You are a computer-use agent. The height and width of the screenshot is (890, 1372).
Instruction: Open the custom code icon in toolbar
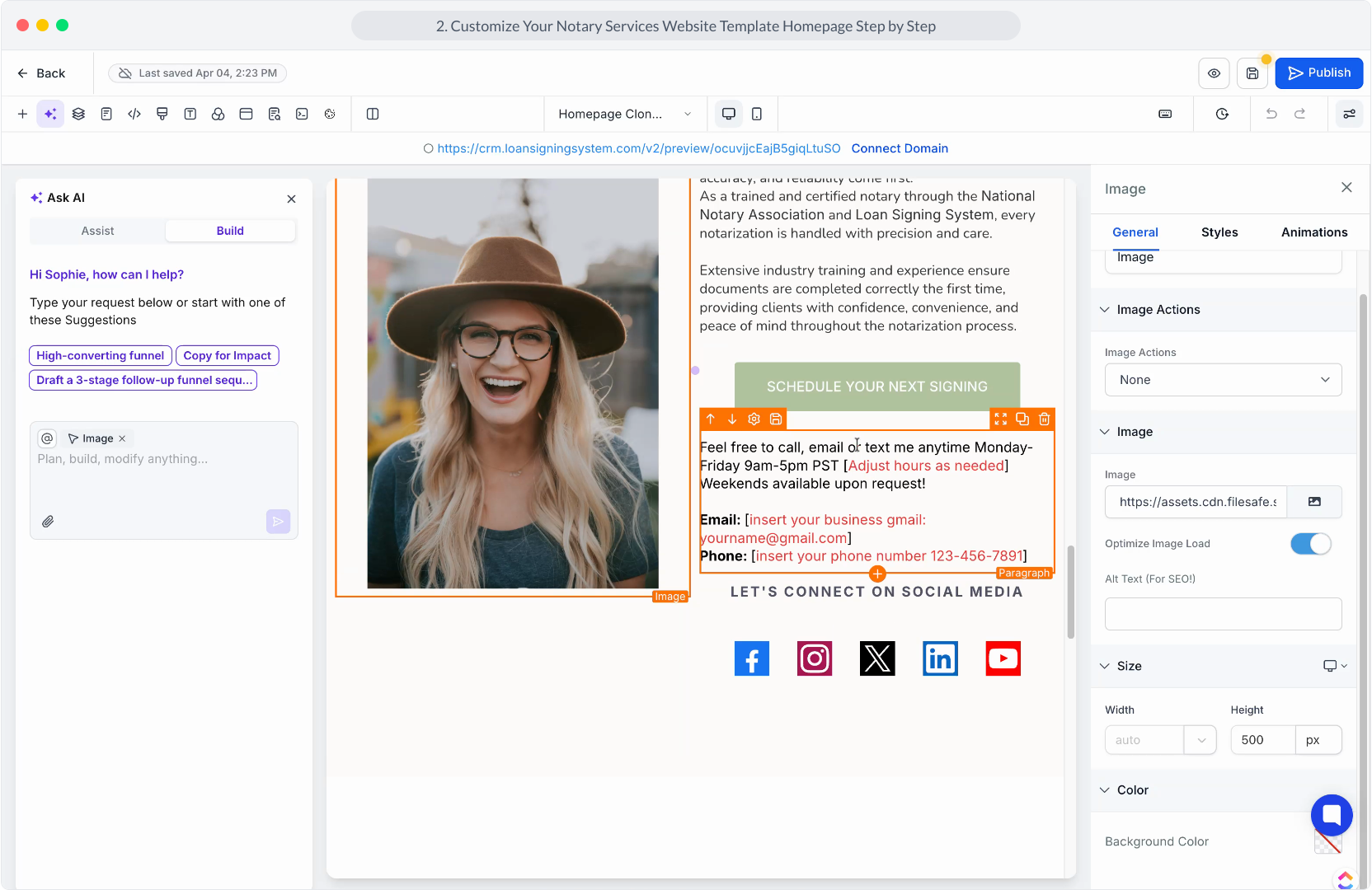(x=134, y=114)
